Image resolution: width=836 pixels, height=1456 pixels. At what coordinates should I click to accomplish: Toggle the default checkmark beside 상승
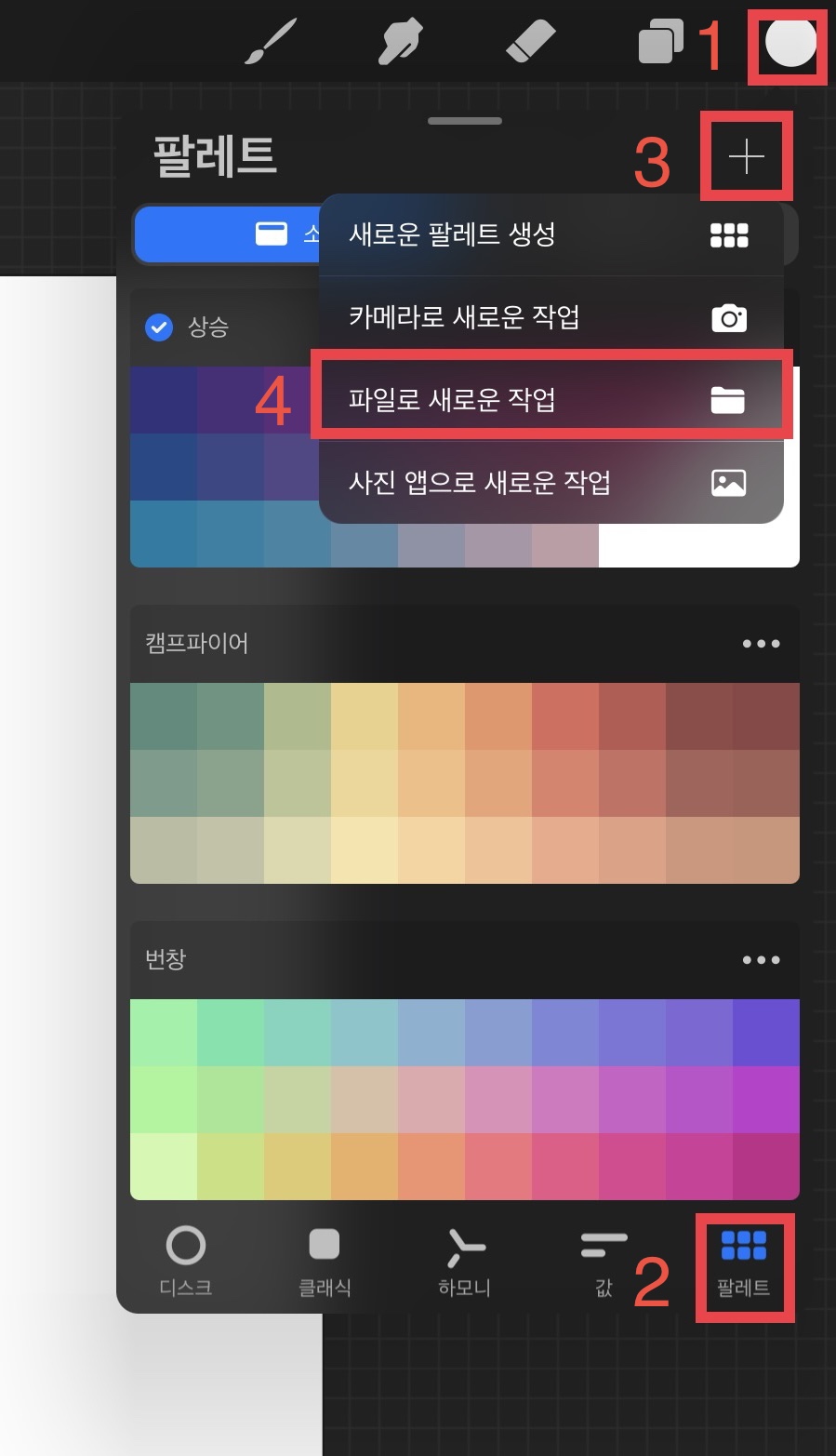(x=159, y=327)
